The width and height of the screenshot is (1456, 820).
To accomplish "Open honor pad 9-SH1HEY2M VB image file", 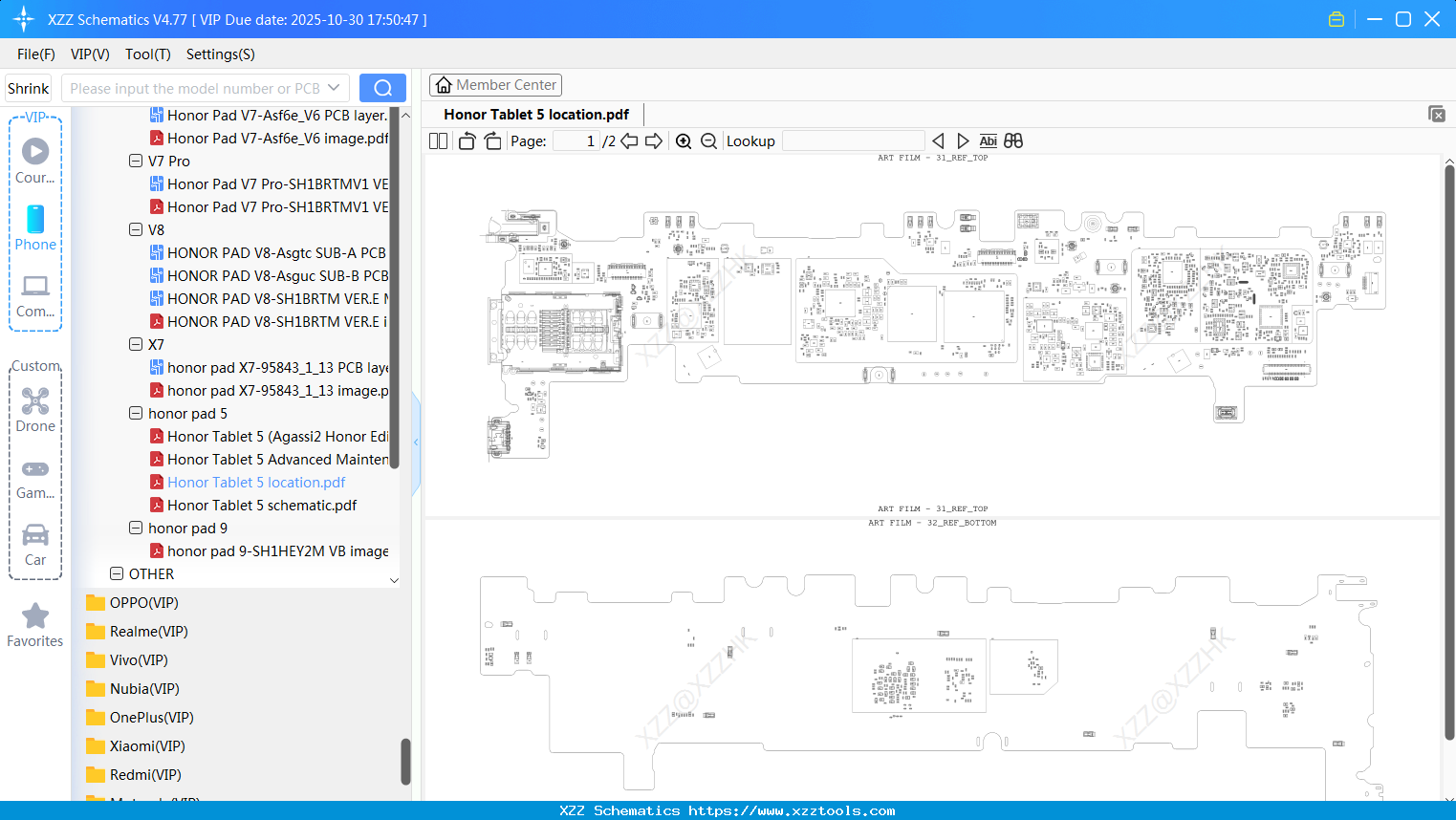I will click(270, 550).
